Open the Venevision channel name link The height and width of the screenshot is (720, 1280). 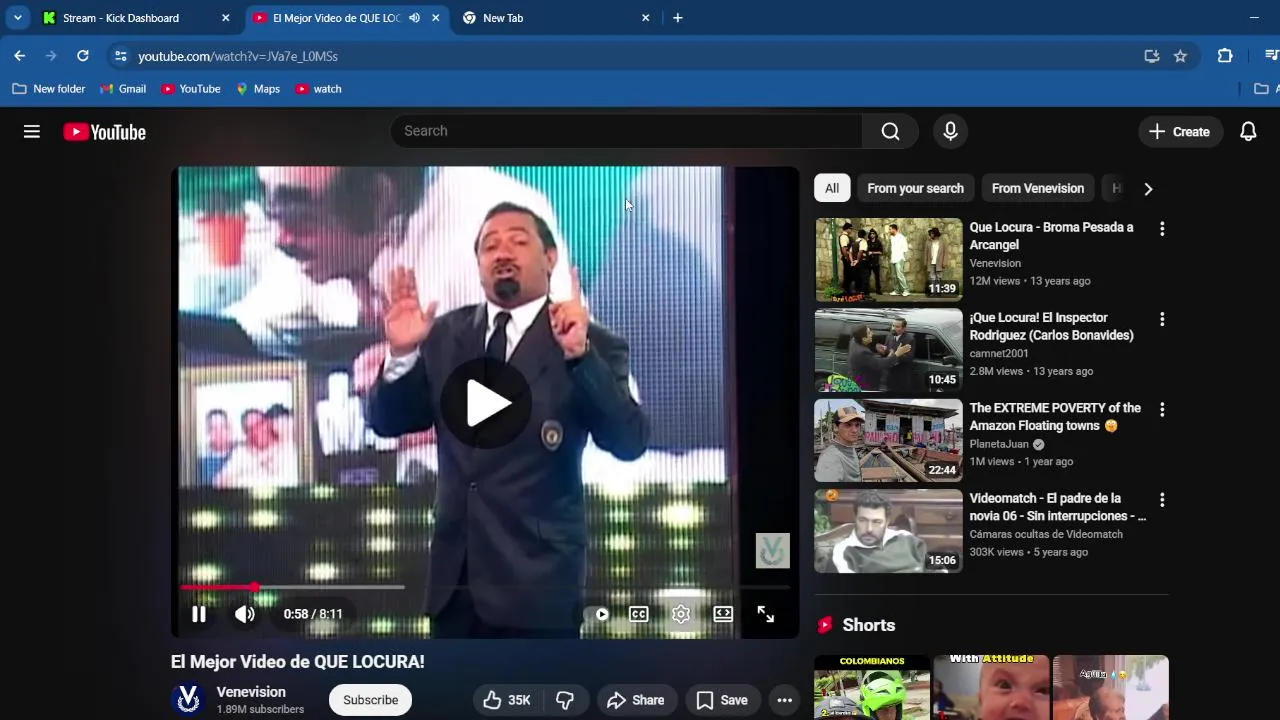pos(251,692)
